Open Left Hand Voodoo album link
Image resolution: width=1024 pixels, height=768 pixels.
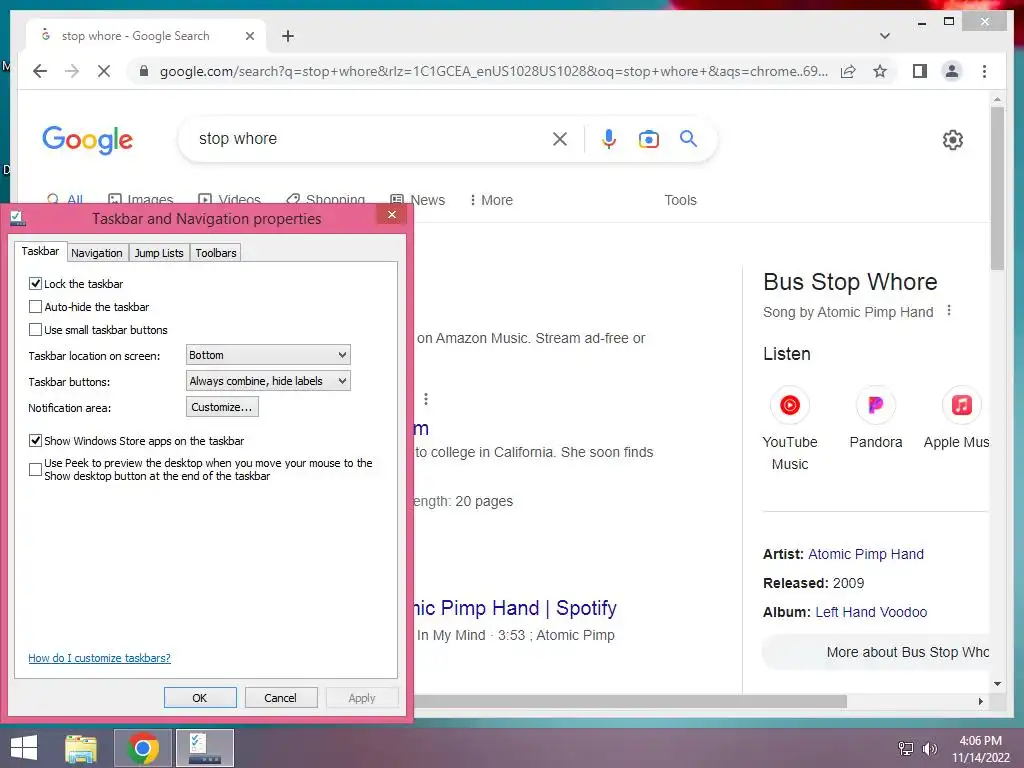pyautogui.click(x=871, y=612)
